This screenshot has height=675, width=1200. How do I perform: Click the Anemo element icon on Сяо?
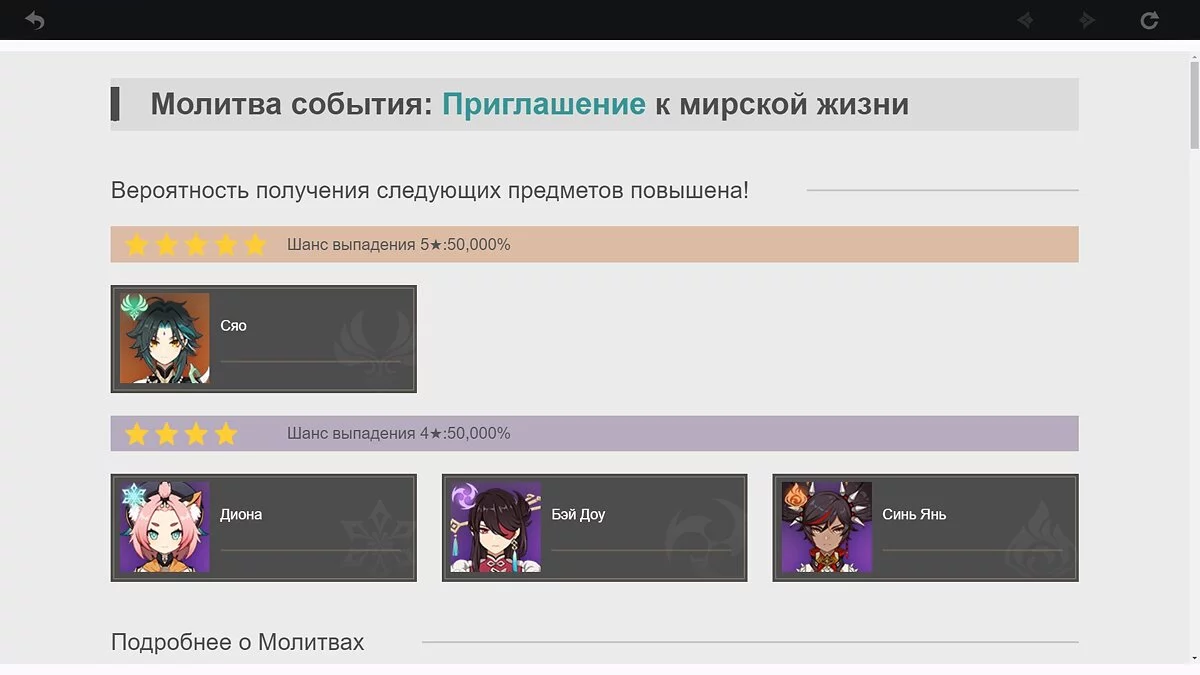134,305
